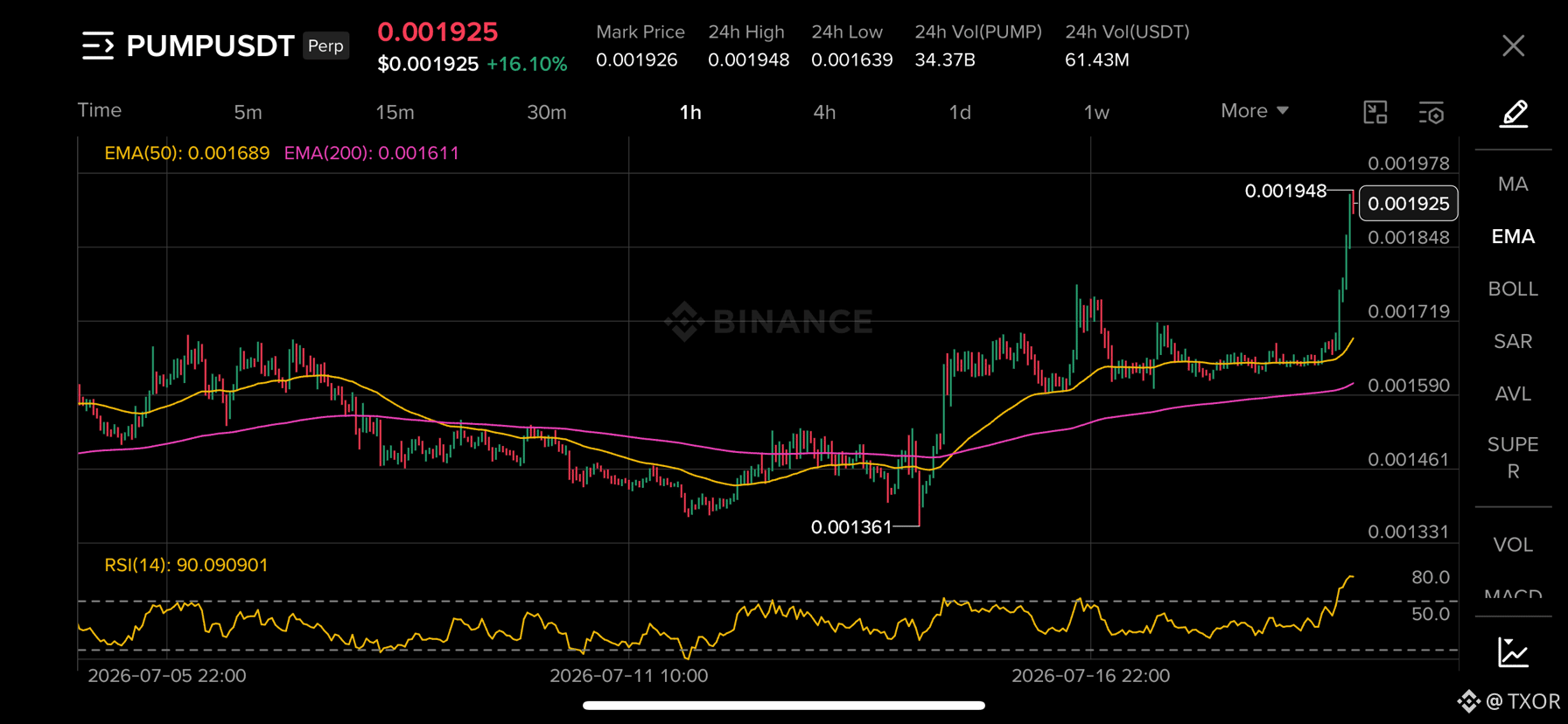Tap the 24h Vol(PUMP) value 34.37B

point(945,60)
